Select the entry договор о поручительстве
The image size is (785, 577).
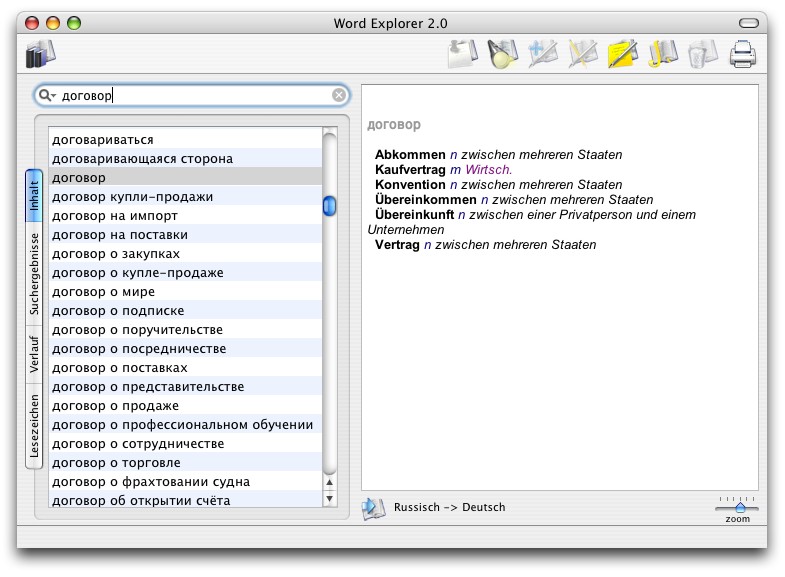click(185, 330)
